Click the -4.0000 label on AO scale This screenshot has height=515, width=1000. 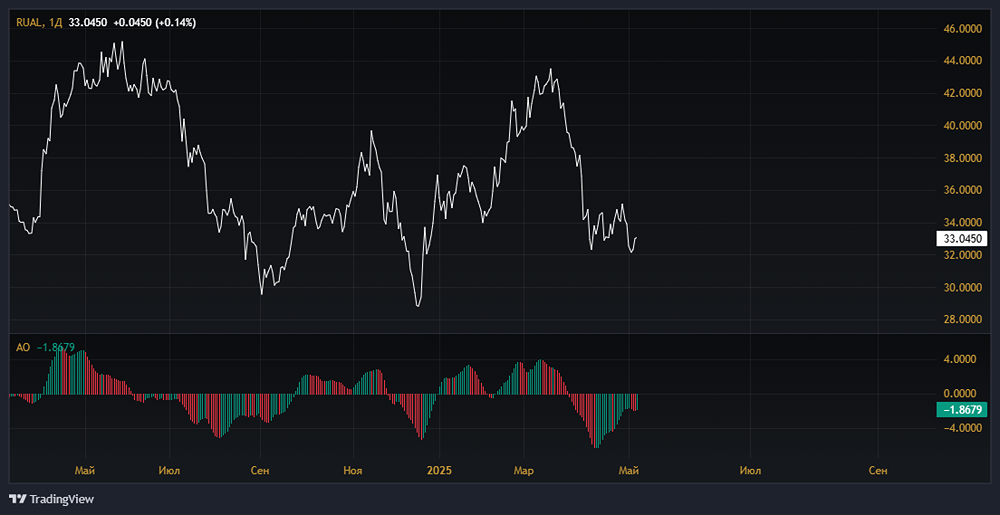pyautogui.click(x=962, y=428)
